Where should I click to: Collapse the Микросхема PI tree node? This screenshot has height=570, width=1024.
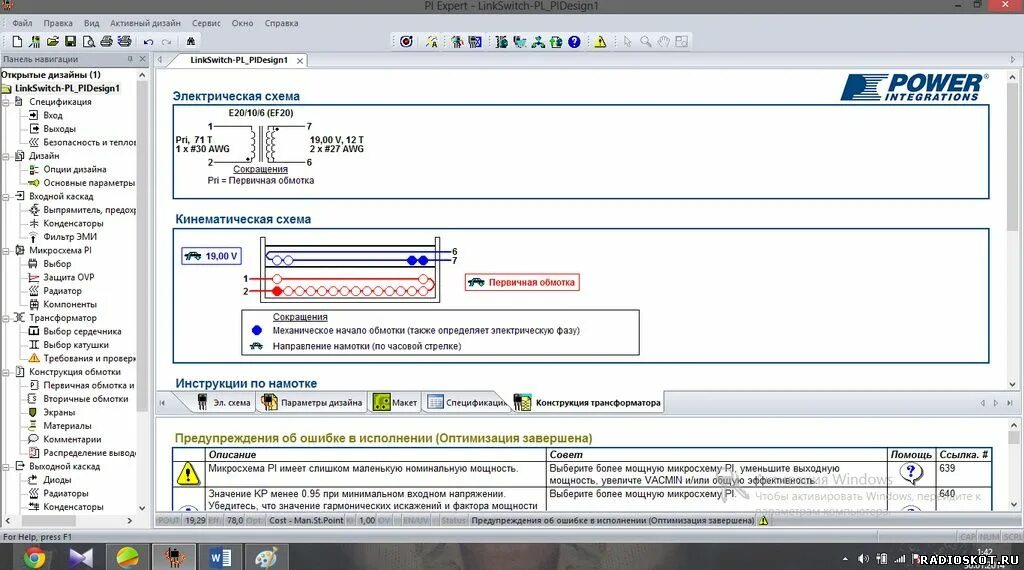point(6,251)
